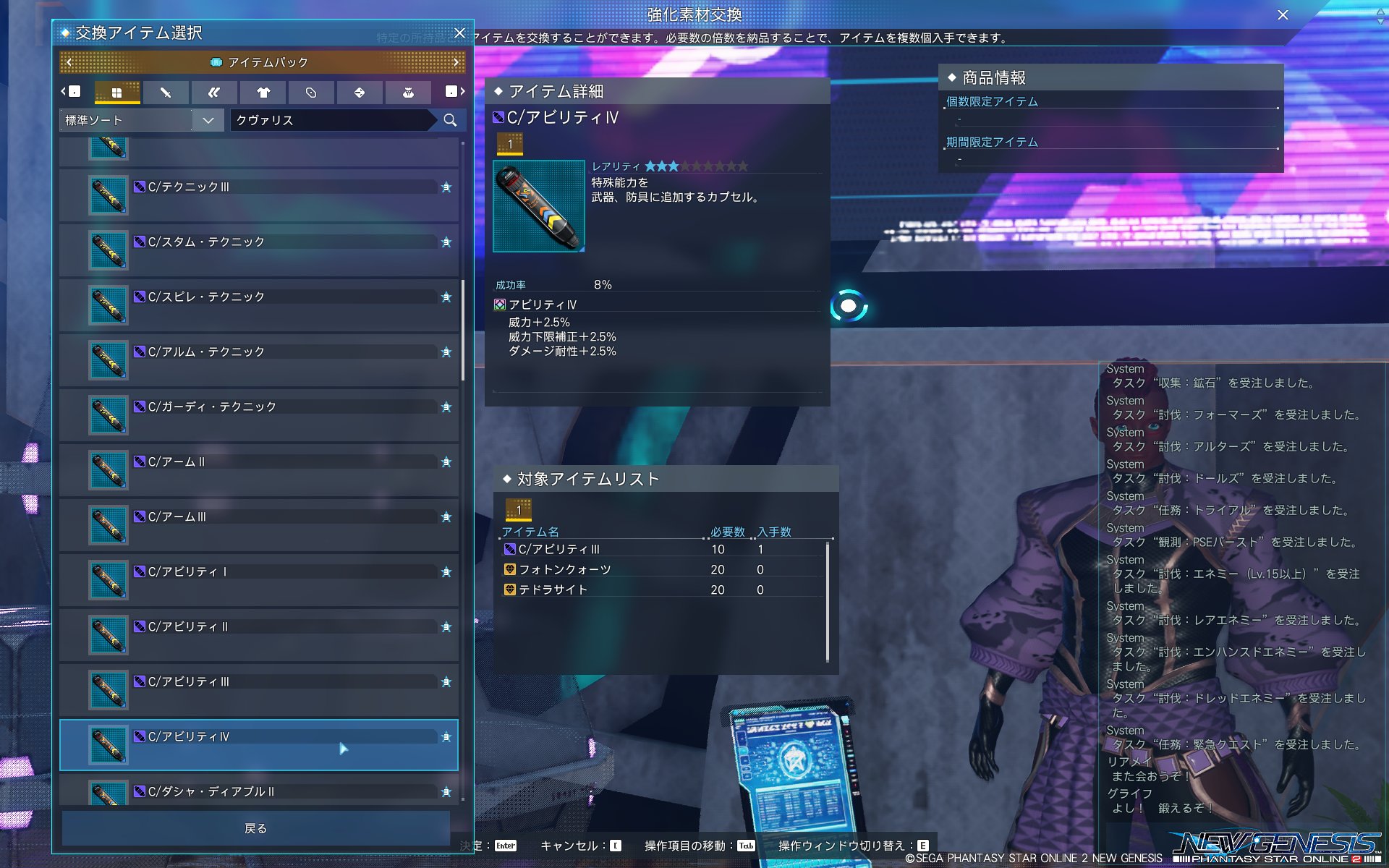
Task: Select the C/ダシャ・ディアブルⅡ row
Action: tap(259, 790)
